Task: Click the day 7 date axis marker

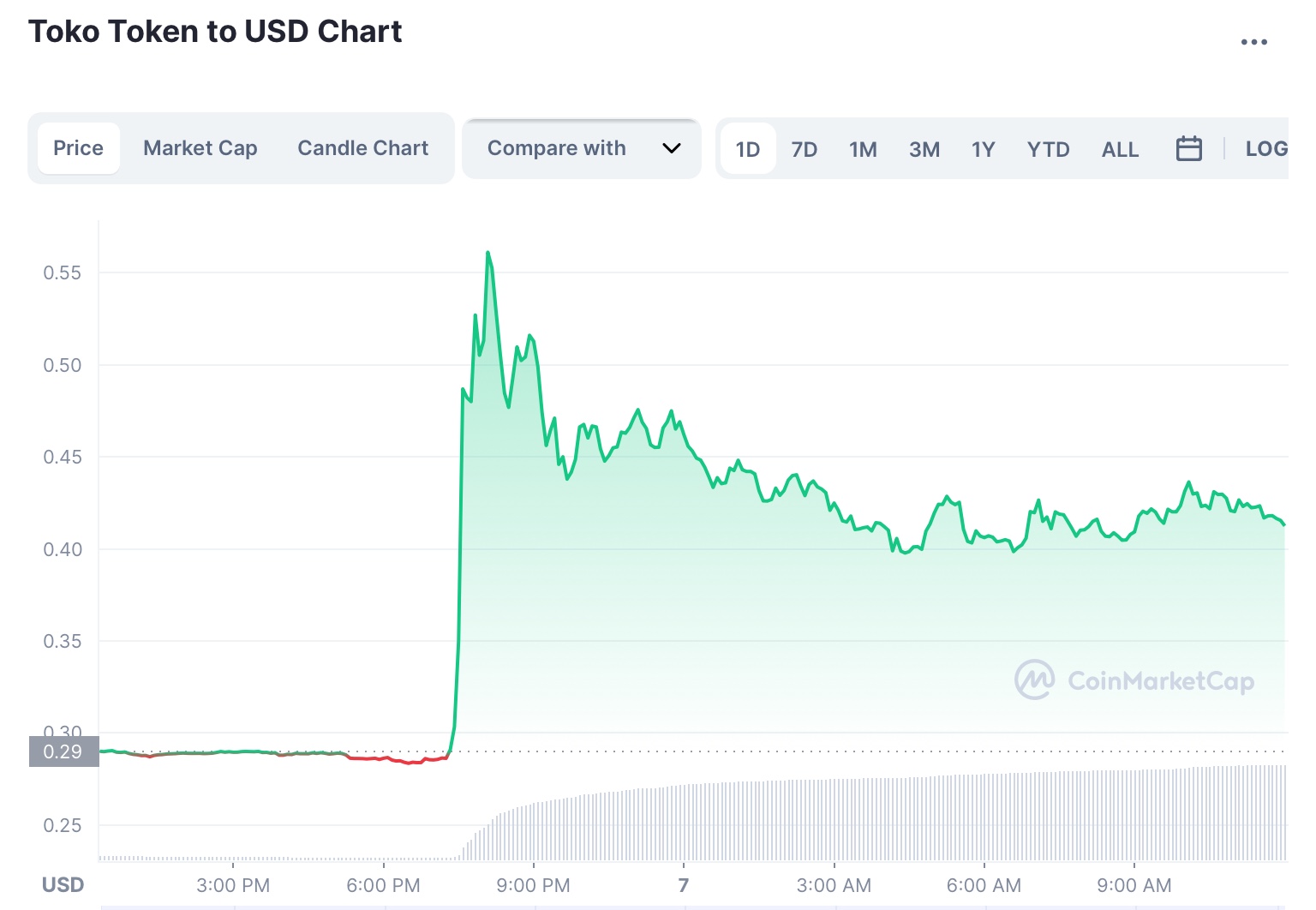Action: [683, 885]
